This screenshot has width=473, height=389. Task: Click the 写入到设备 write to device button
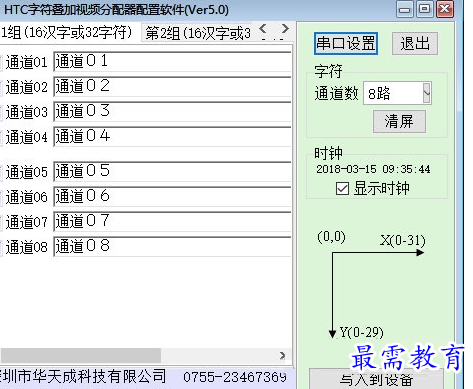(376, 379)
